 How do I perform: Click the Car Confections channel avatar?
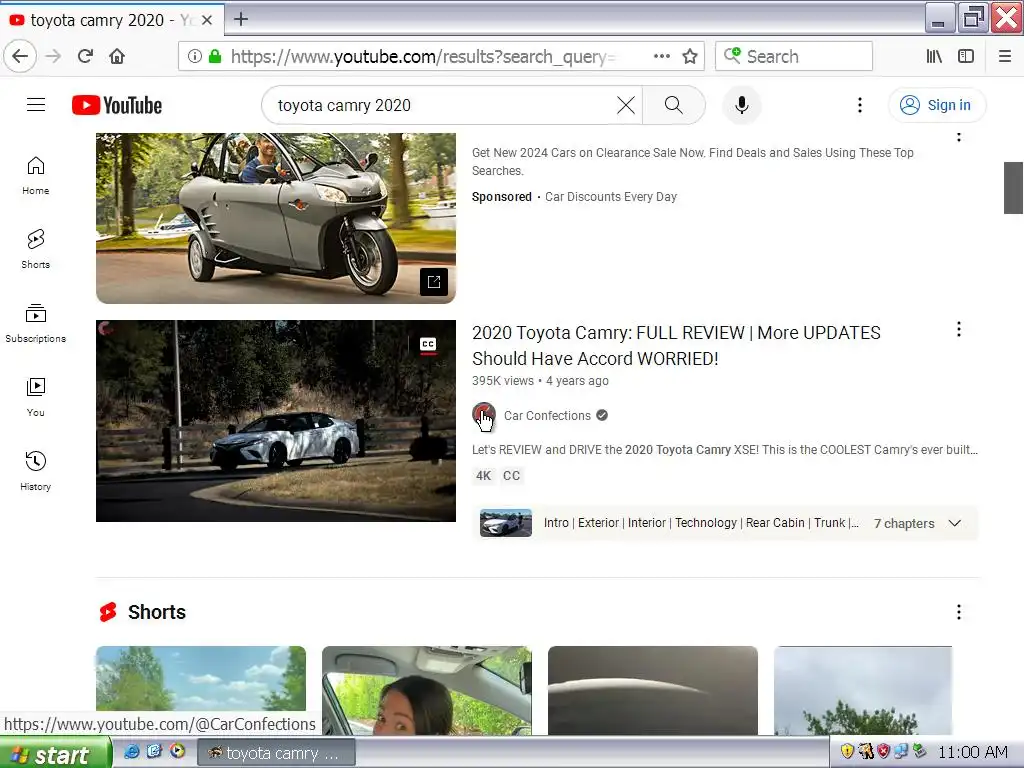484,415
